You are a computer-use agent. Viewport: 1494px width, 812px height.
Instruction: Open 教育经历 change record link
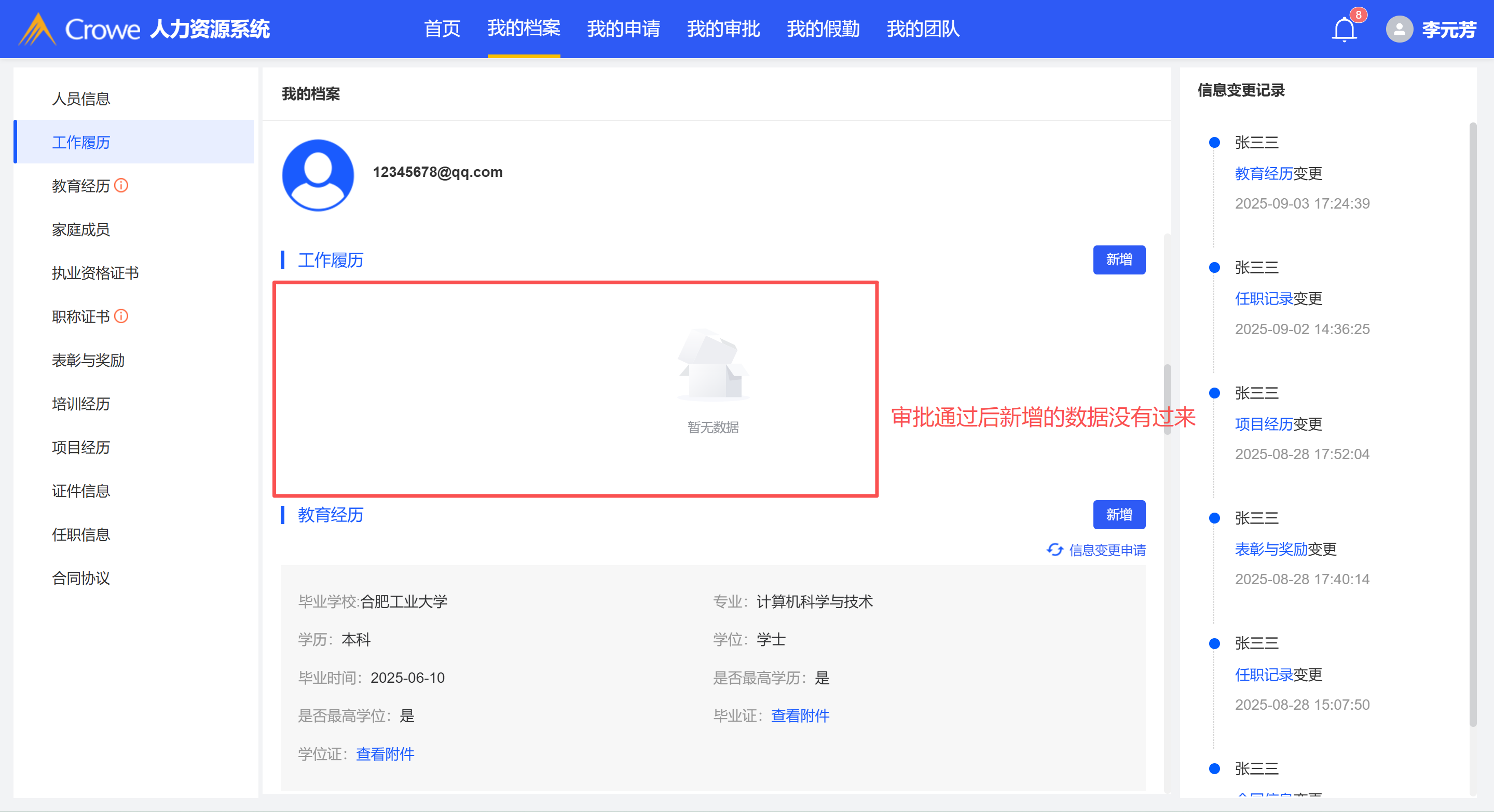coord(1263,173)
